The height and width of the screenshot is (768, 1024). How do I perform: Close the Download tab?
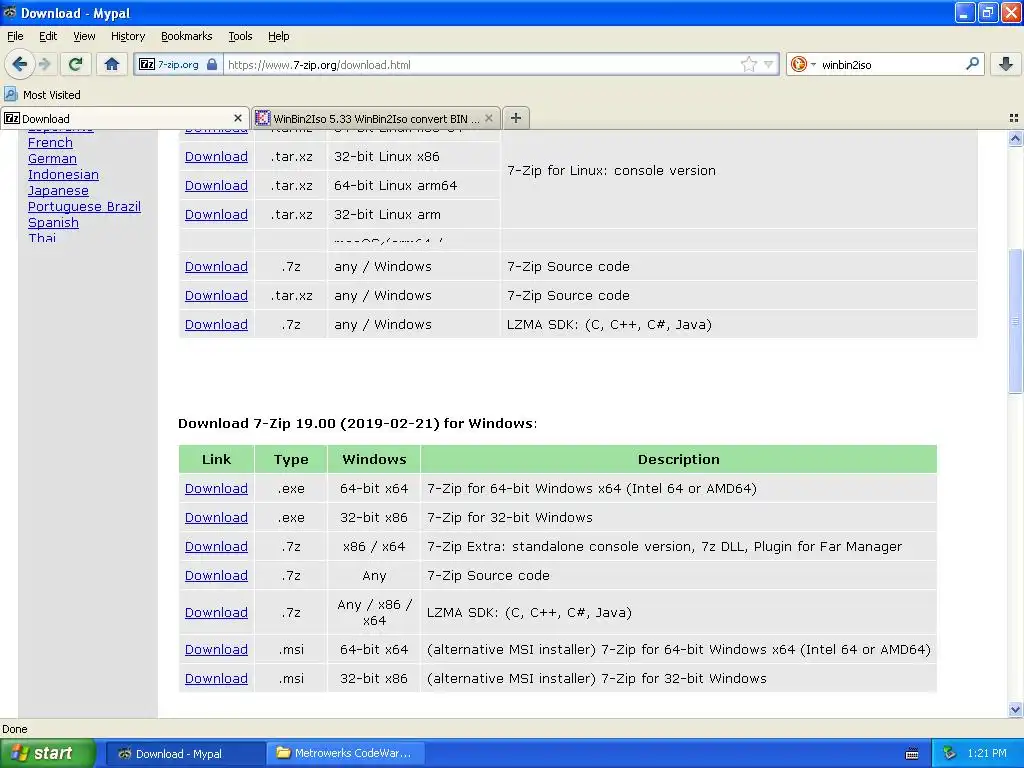[238, 118]
